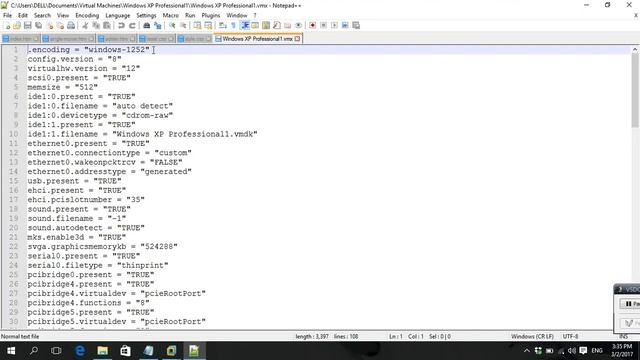640x360 pixels.
Task: Start macro recording with red record icon
Action: [x=313, y=25]
